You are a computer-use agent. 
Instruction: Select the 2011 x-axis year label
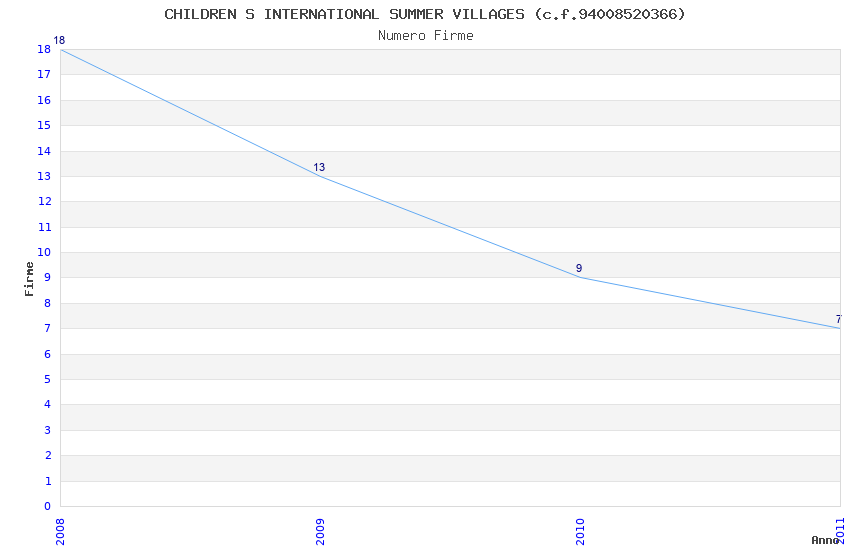pyautogui.click(x=840, y=532)
